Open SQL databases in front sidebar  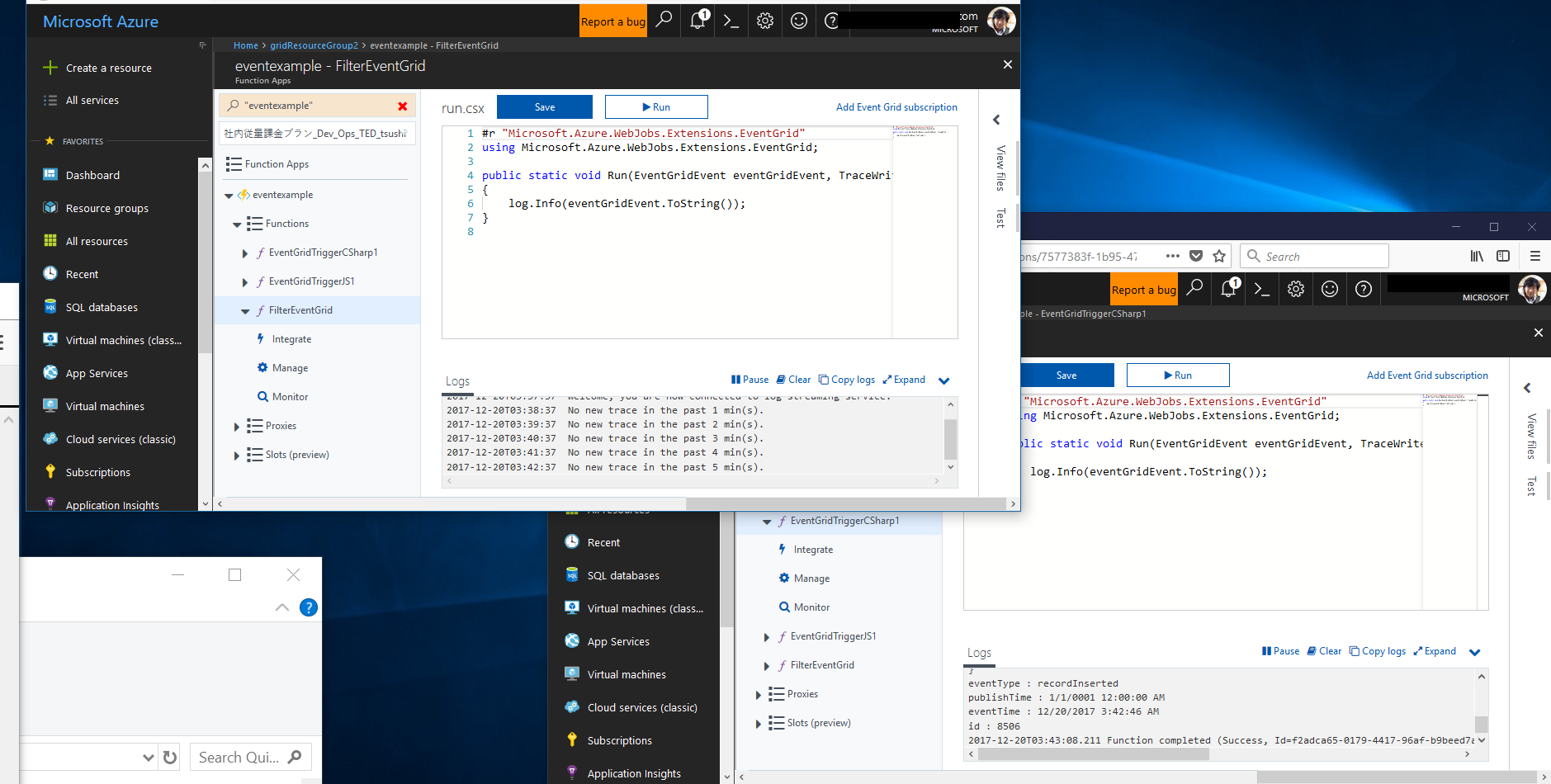click(x=102, y=307)
